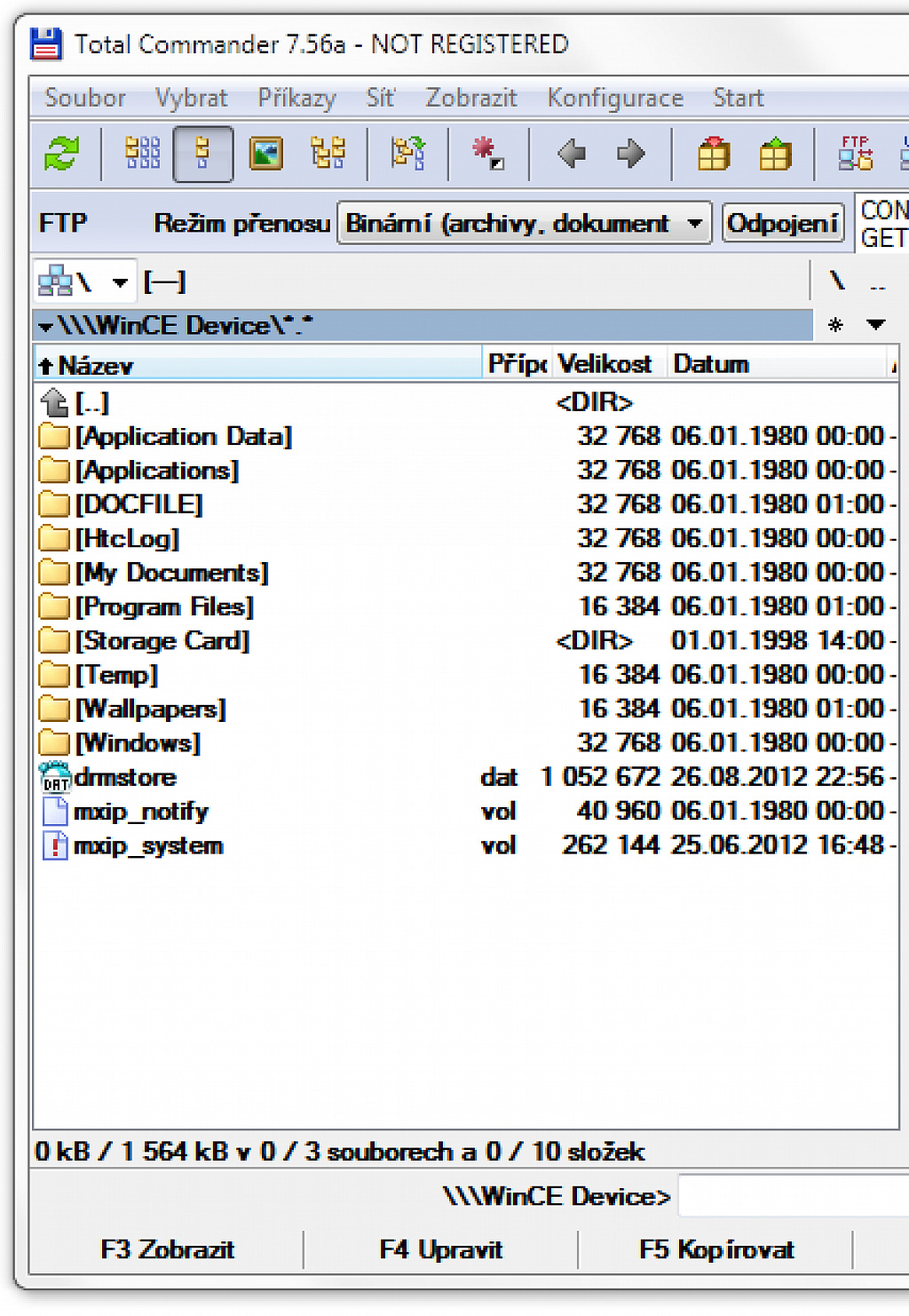
Task: Click the parent directory dots button
Action: 878,284
